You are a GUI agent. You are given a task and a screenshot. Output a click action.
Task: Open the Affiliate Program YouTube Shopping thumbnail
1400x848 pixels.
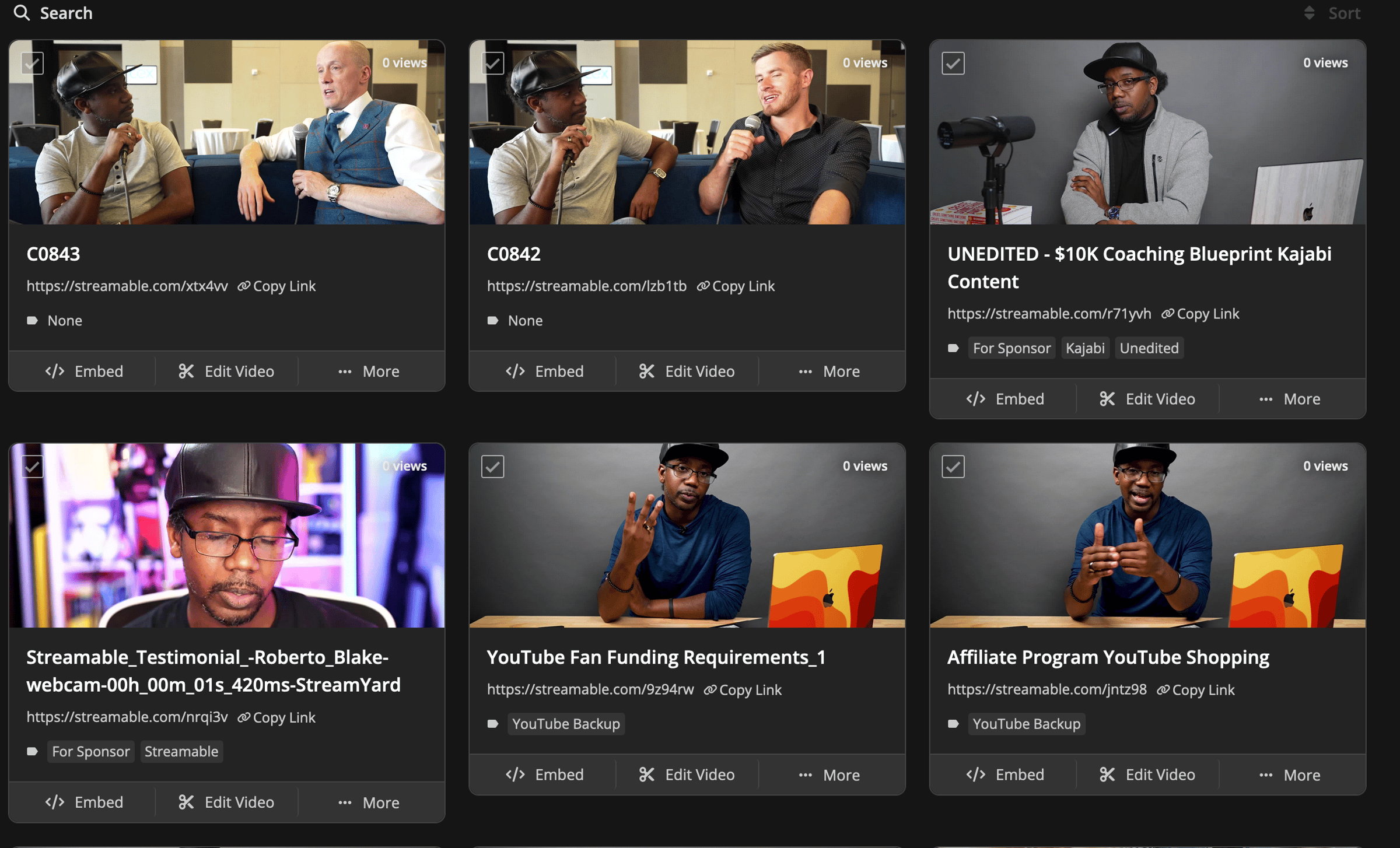click(x=1147, y=535)
